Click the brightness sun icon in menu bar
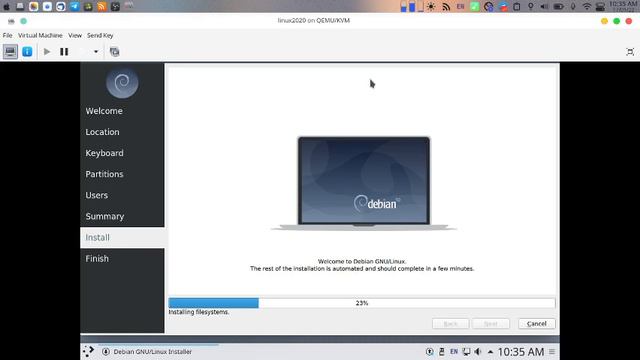Screen dimensions: 640x360 click(x=431, y=7)
